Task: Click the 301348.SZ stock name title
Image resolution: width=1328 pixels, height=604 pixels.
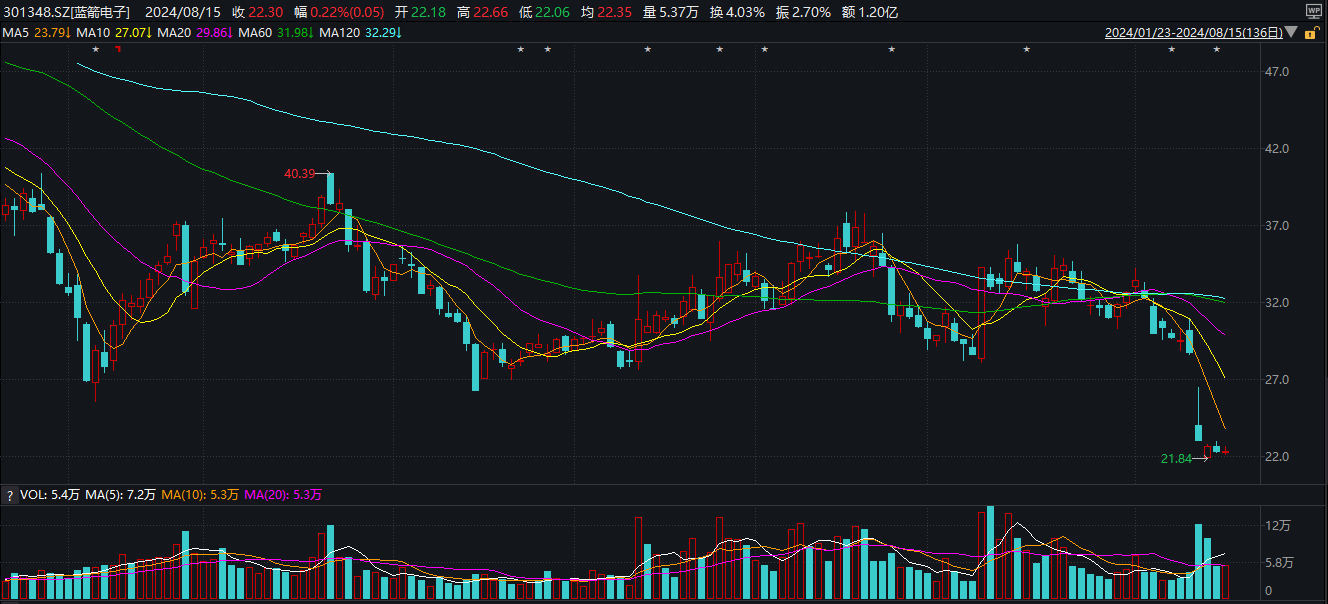Action: point(67,12)
